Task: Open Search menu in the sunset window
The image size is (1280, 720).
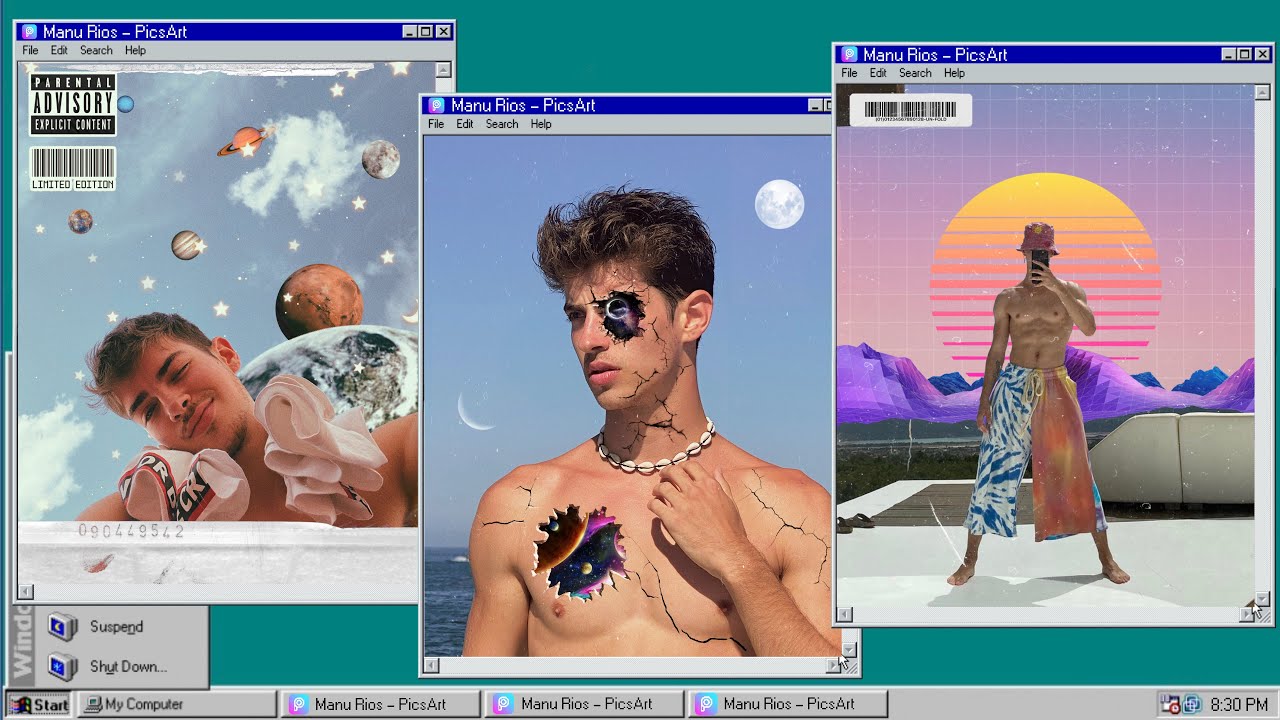Action: (915, 73)
